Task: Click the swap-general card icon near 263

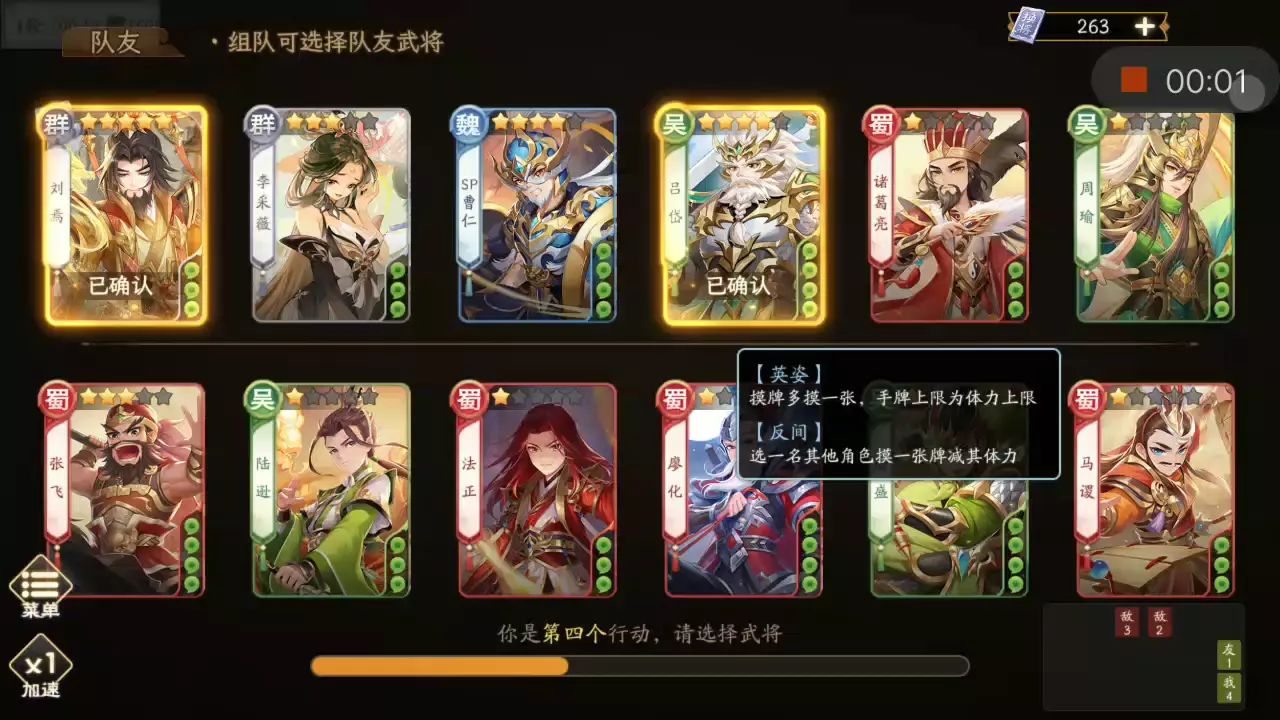Action: [1031, 25]
